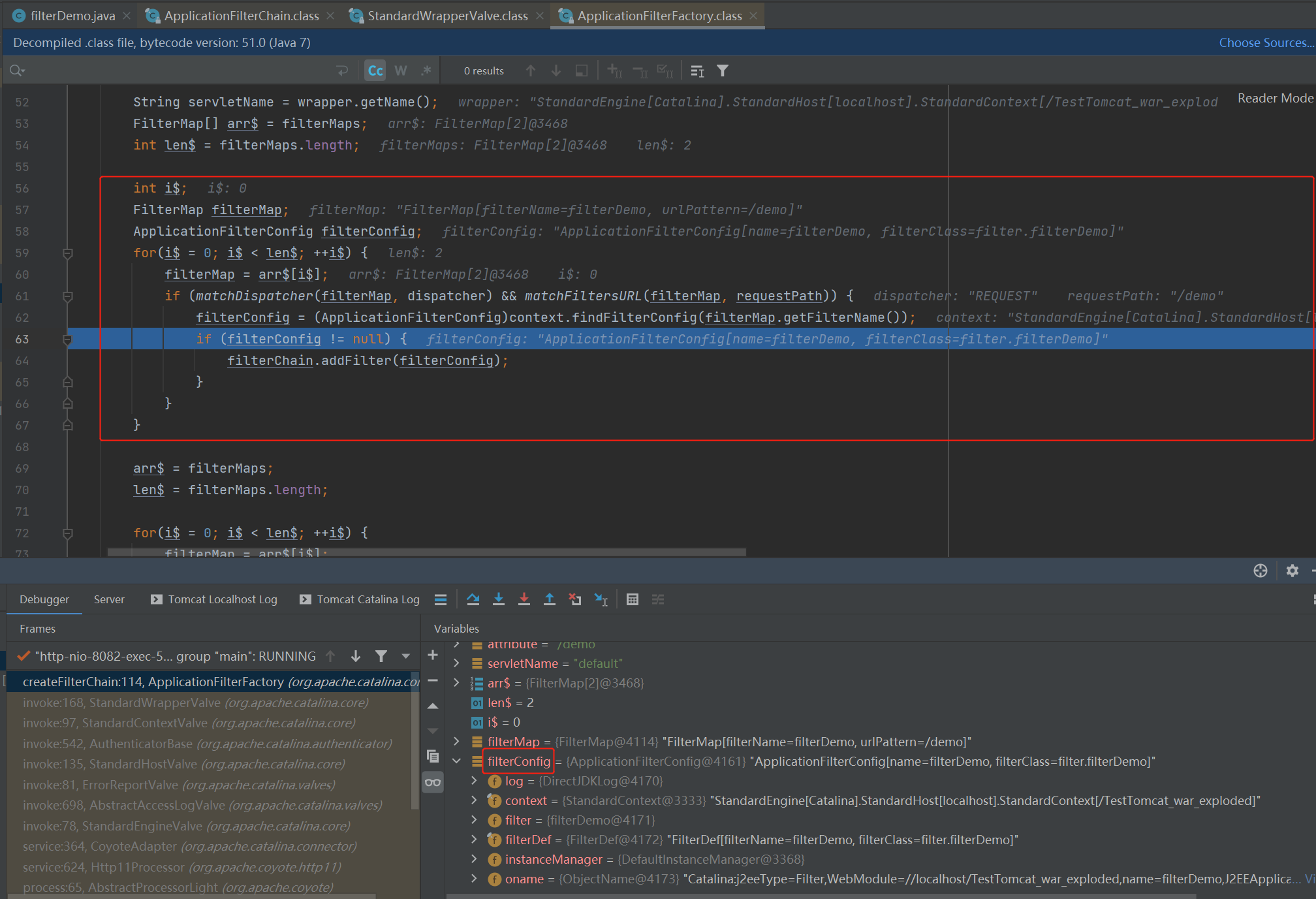The image size is (1316, 899).
Task: Open the Evaluate Expression calculator icon
Action: 633,599
